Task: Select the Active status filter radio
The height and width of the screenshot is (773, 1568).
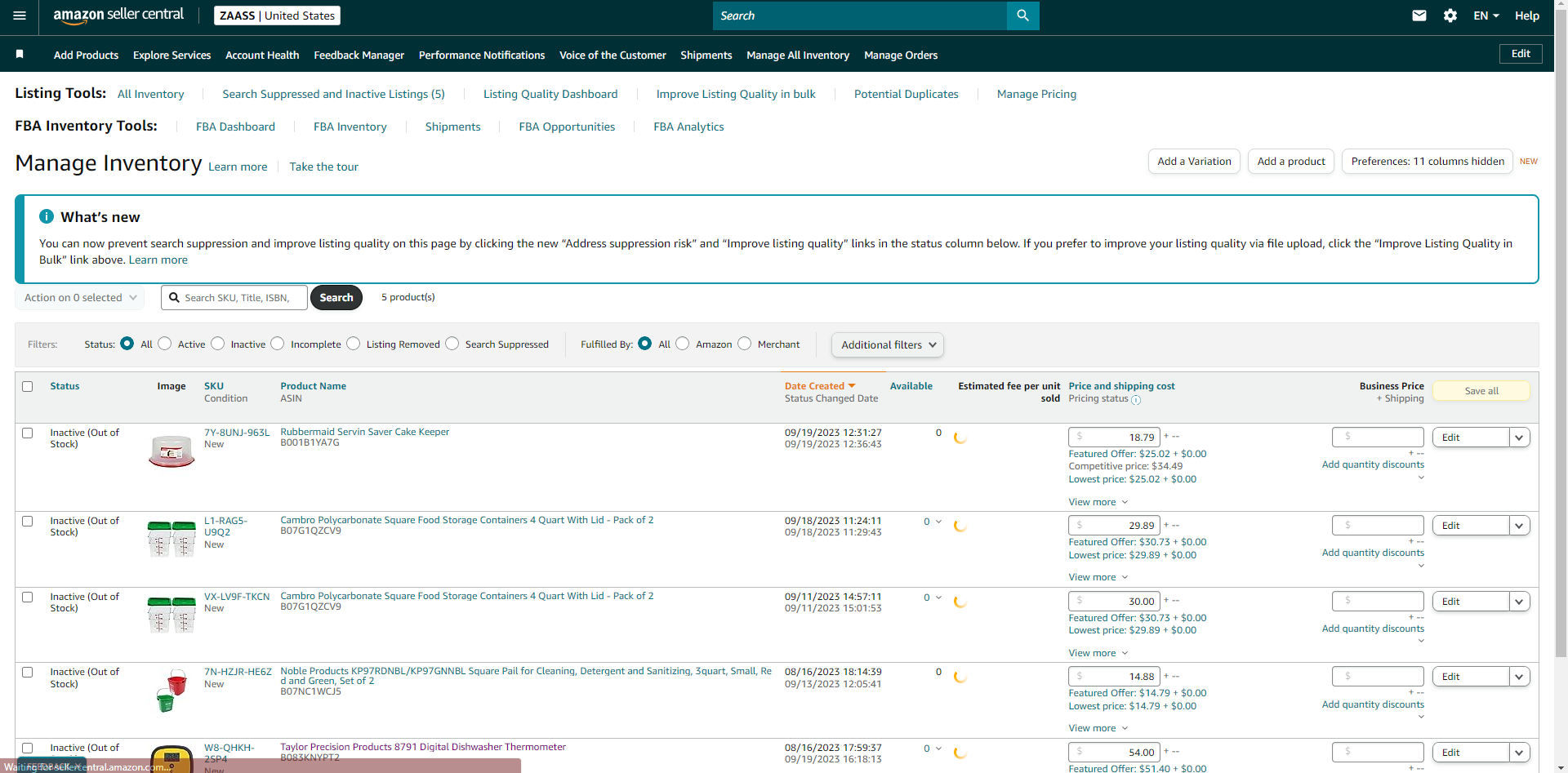Action: click(x=165, y=344)
